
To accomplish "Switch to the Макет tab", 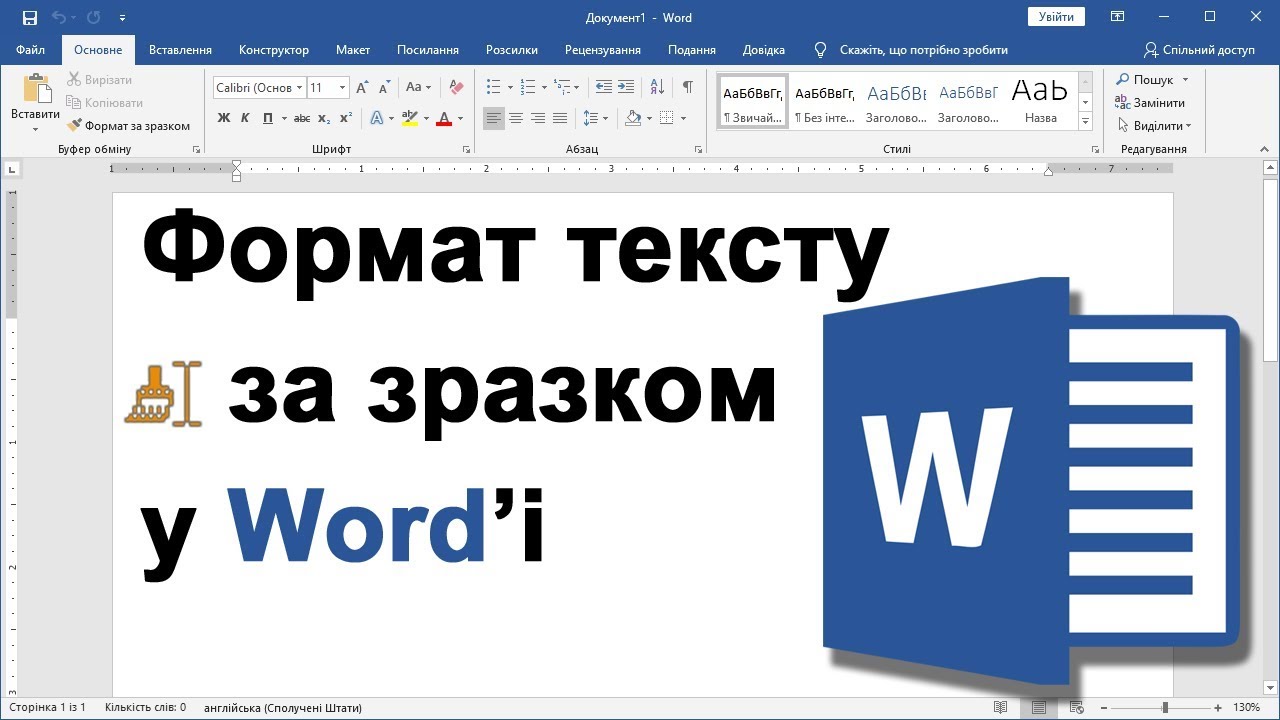I will [353, 49].
